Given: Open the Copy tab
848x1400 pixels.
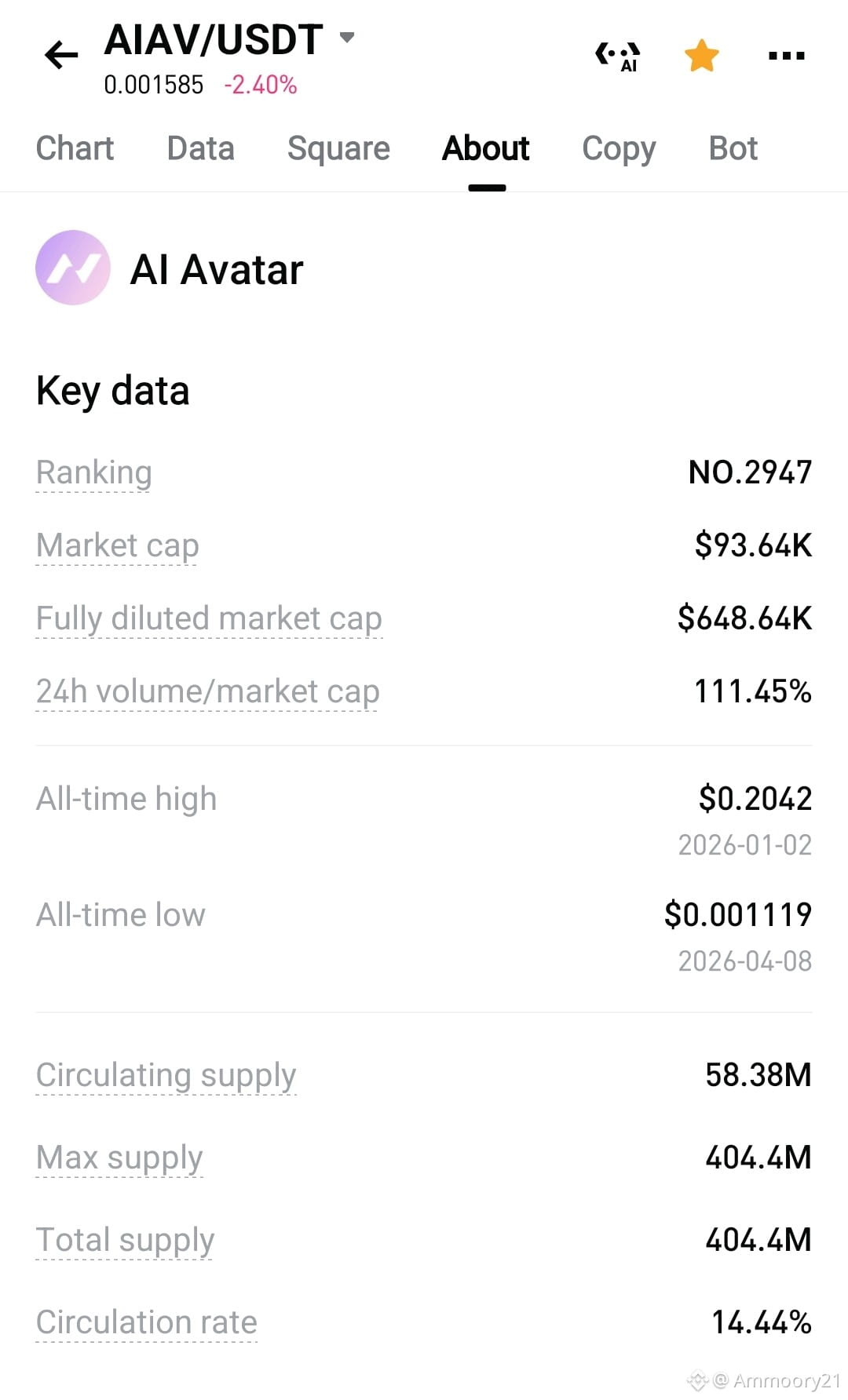Looking at the screenshot, I should 619,149.
